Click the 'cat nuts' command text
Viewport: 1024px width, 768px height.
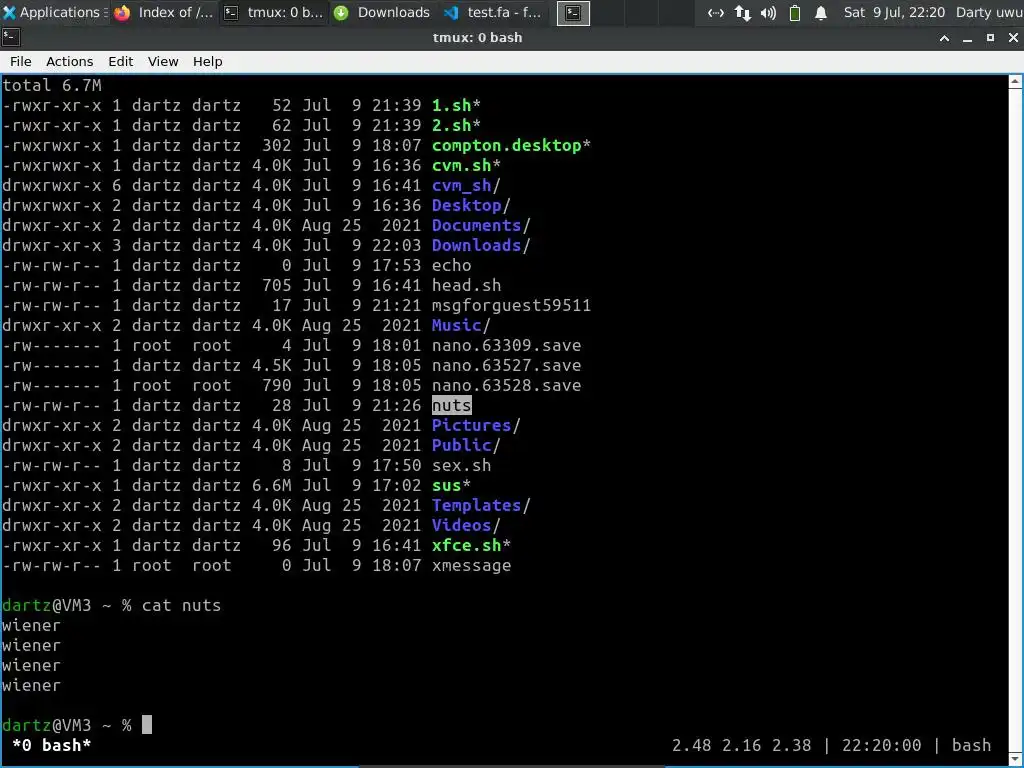182,605
